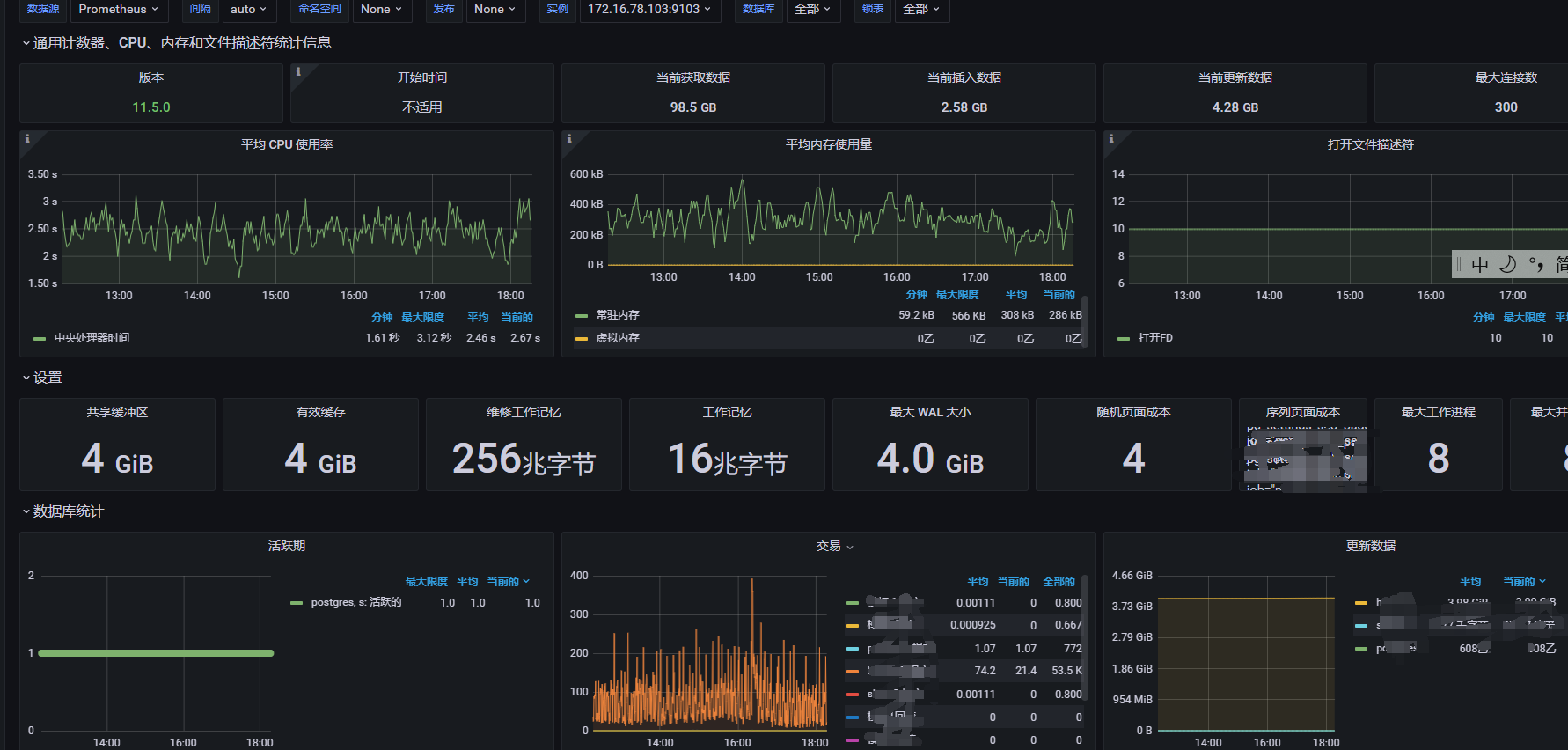Collapse the 设置 row section

42,378
